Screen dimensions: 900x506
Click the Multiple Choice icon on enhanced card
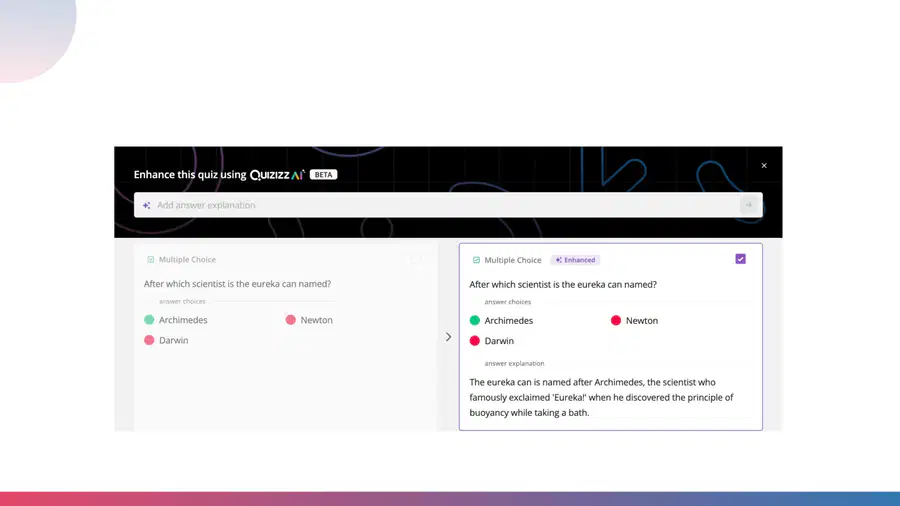(x=476, y=260)
